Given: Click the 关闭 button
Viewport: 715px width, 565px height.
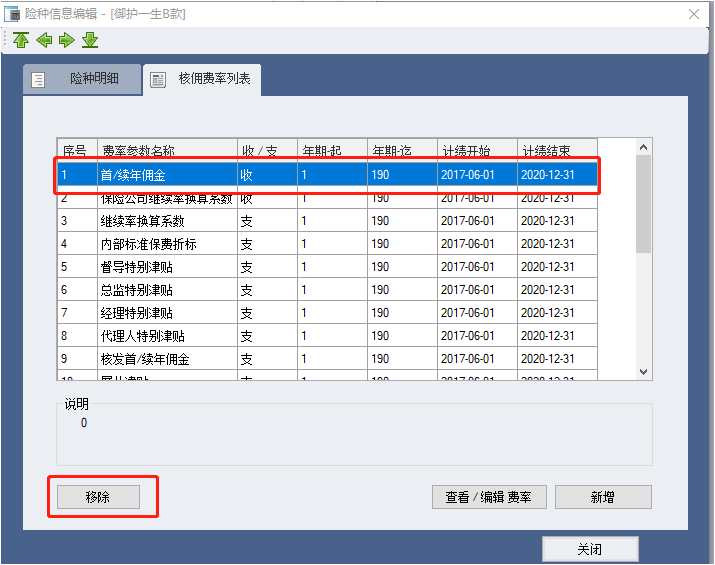Looking at the screenshot, I should [x=589, y=549].
